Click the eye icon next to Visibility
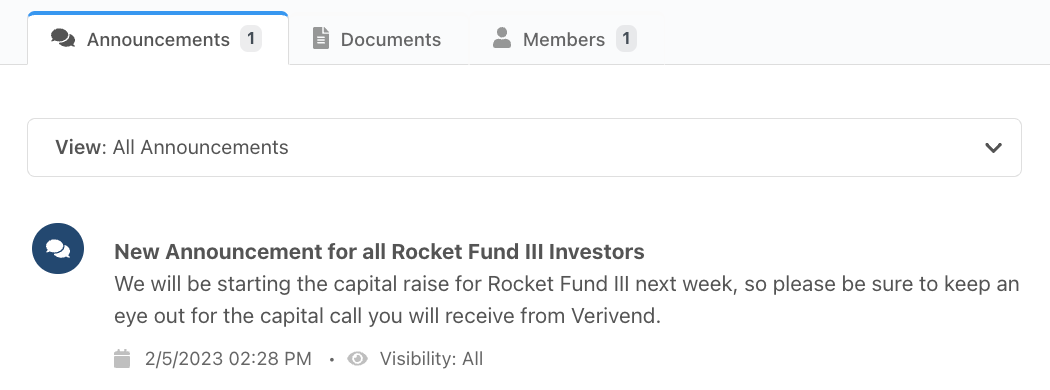The image size is (1050, 390). point(358,359)
